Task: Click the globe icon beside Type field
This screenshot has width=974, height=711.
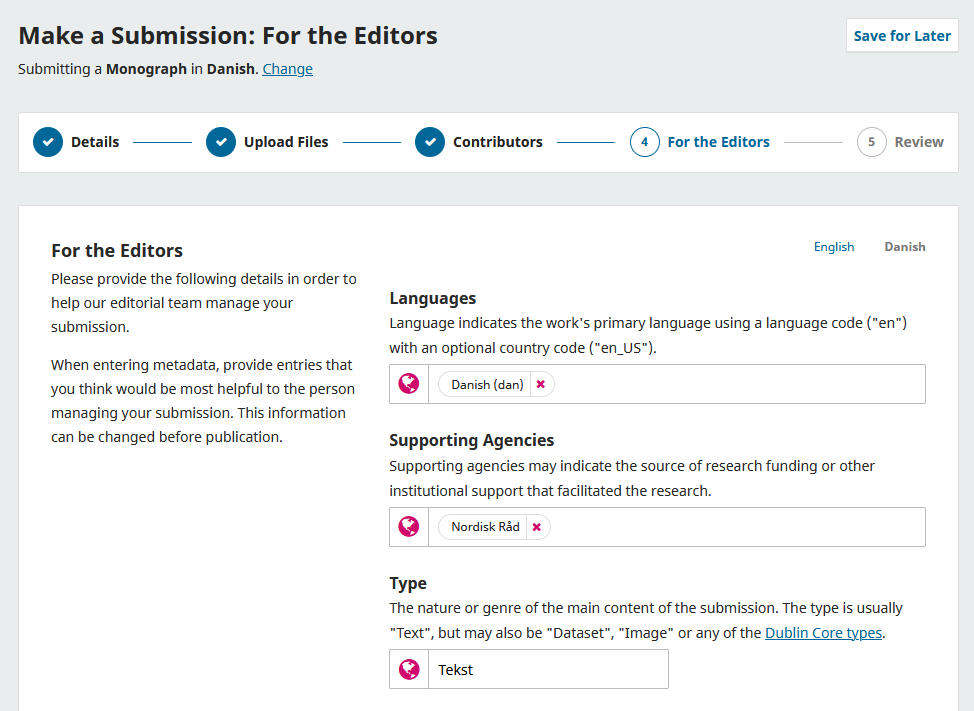Action: click(x=409, y=670)
